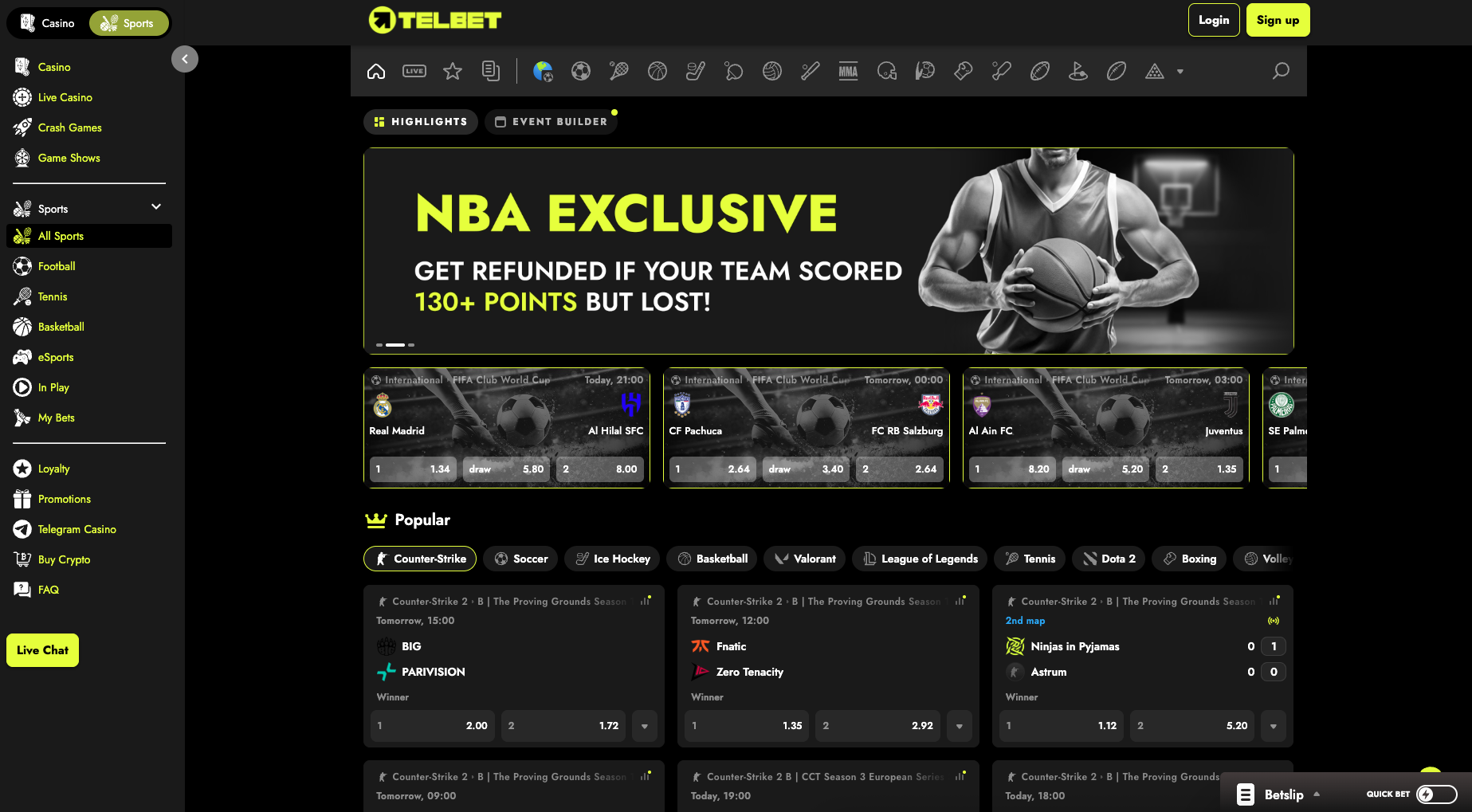Go to the sportsbook home icon
Screen dimensions: 1472x812
click(376, 72)
